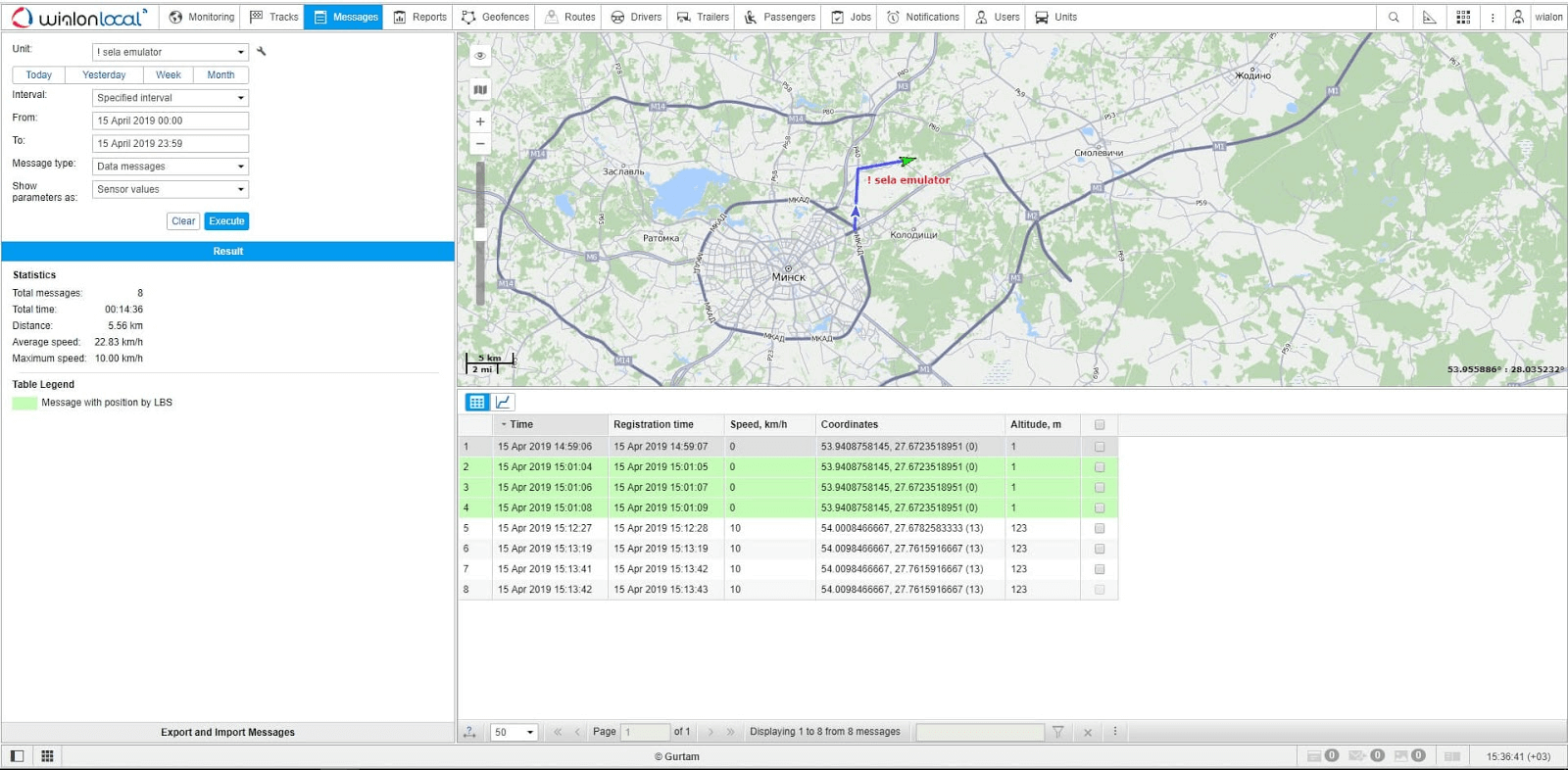Click the filter funnel icon
The image size is (1568, 770).
pos(1058,732)
